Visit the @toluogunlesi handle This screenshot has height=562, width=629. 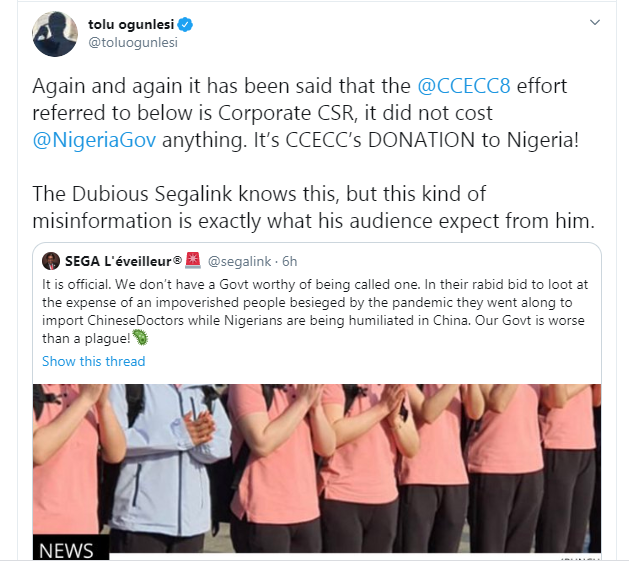click(133, 43)
